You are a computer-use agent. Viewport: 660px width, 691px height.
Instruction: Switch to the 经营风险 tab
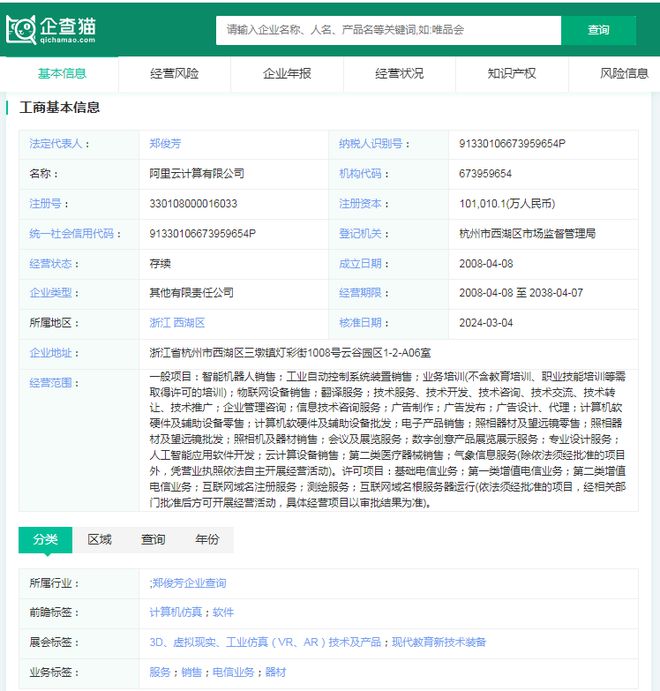(174, 74)
